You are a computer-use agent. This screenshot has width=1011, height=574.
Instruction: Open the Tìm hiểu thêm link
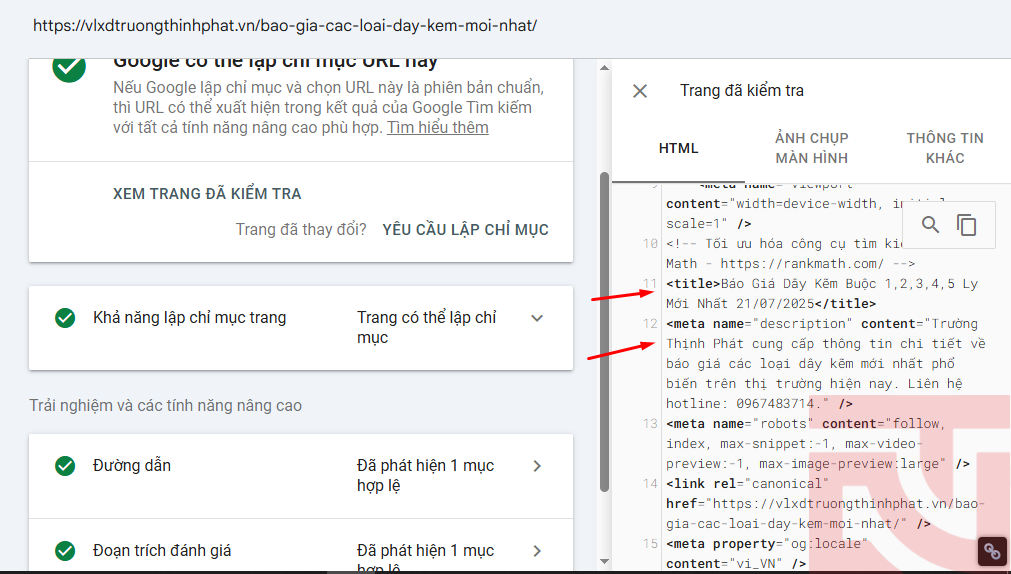click(438, 128)
